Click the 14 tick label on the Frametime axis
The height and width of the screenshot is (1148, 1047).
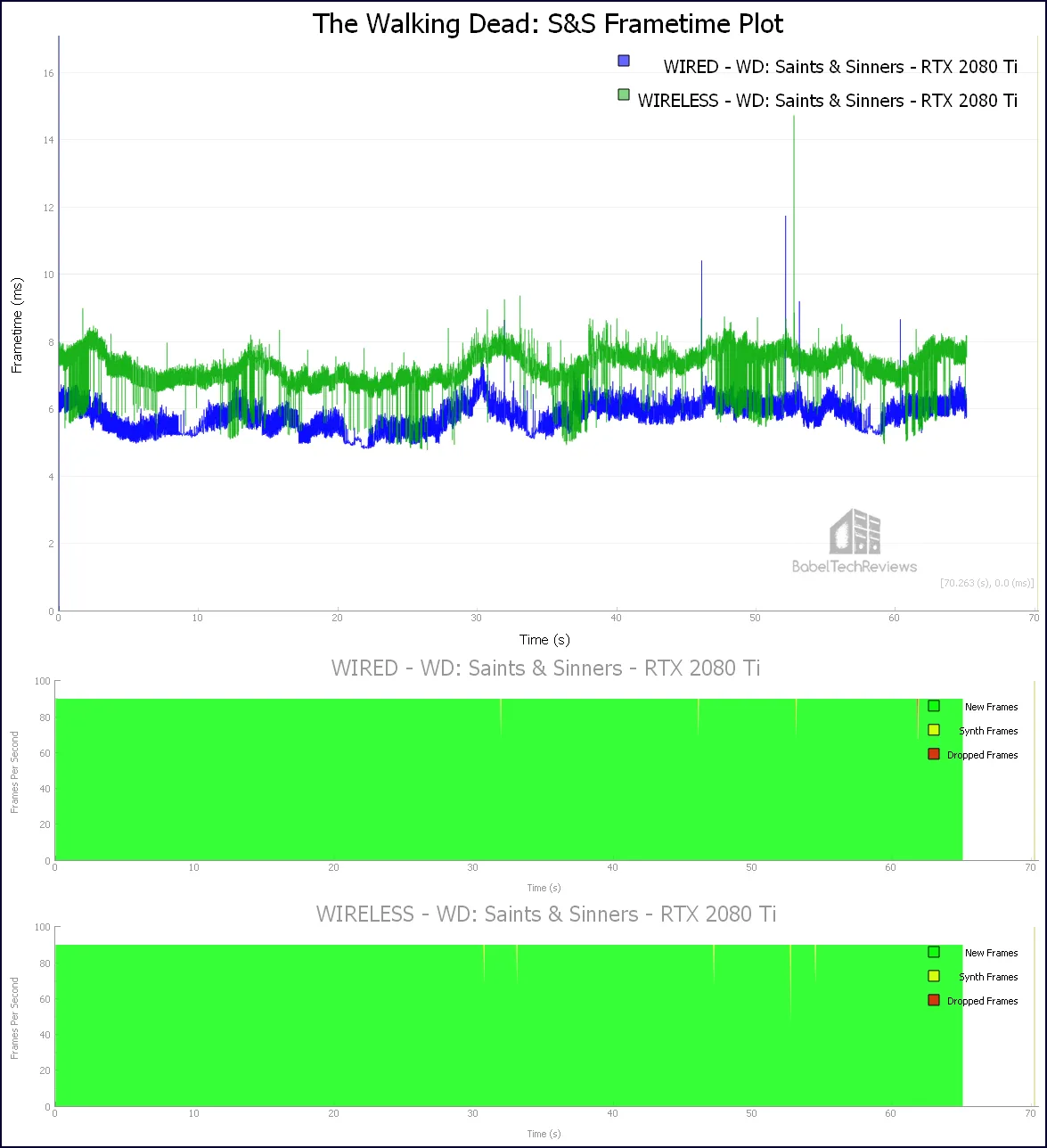coord(49,140)
